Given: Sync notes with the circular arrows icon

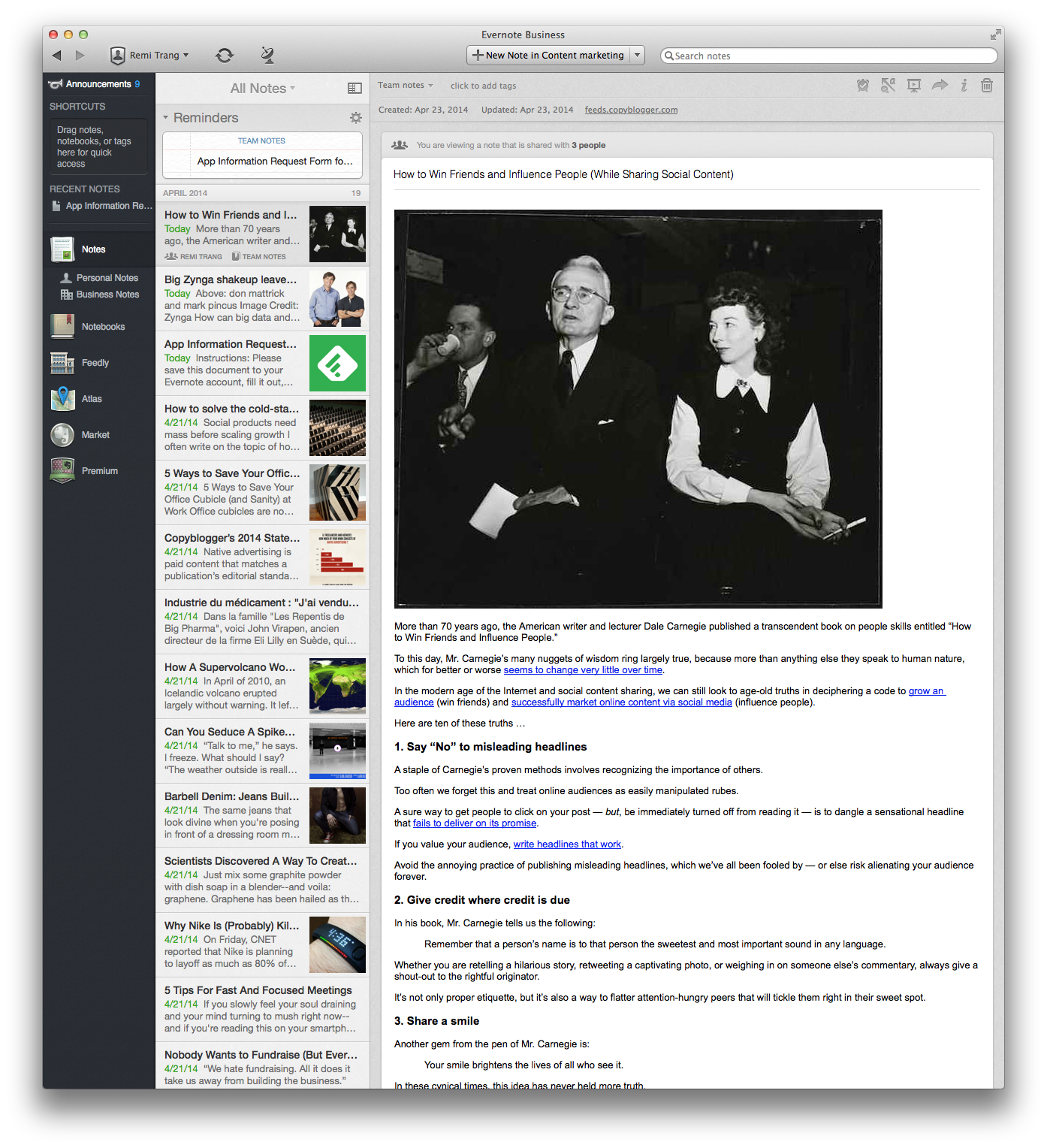Looking at the screenshot, I should tap(225, 55).
